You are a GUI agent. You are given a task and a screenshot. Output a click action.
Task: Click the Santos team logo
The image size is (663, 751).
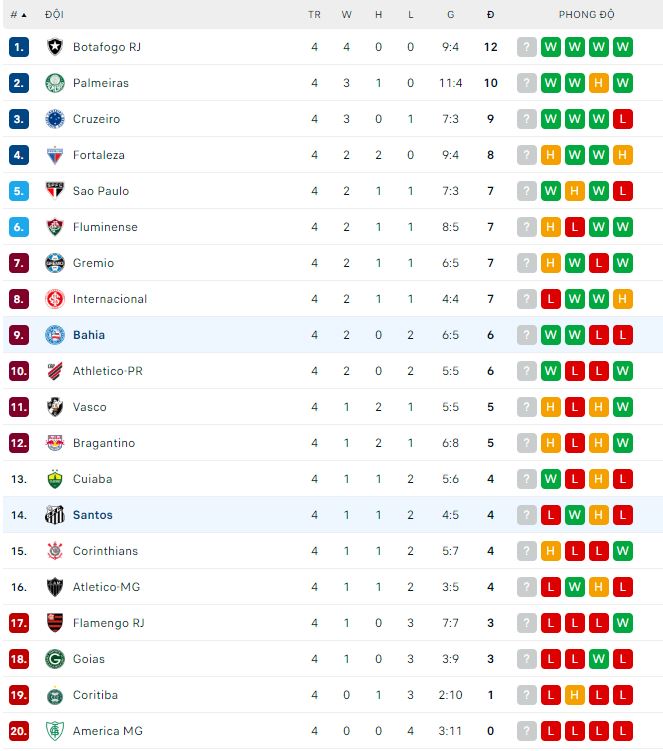(55, 515)
